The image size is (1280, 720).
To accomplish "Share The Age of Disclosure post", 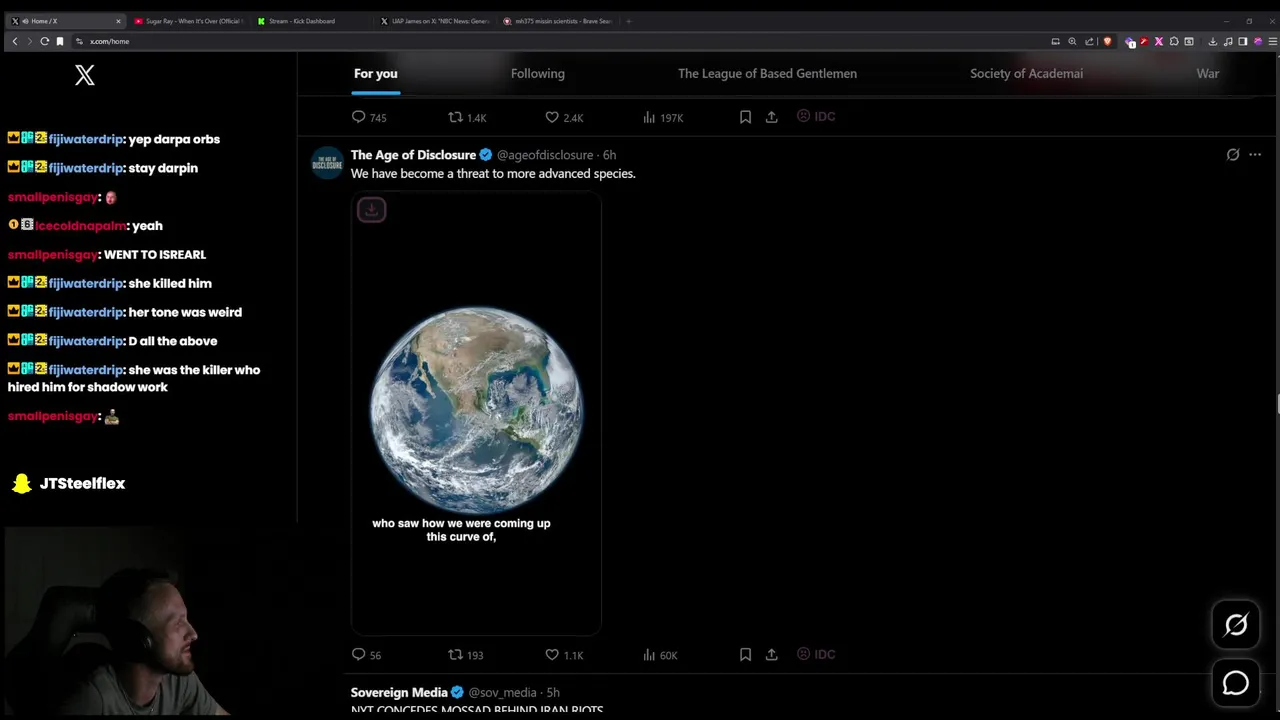I will [x=771, y=655].
